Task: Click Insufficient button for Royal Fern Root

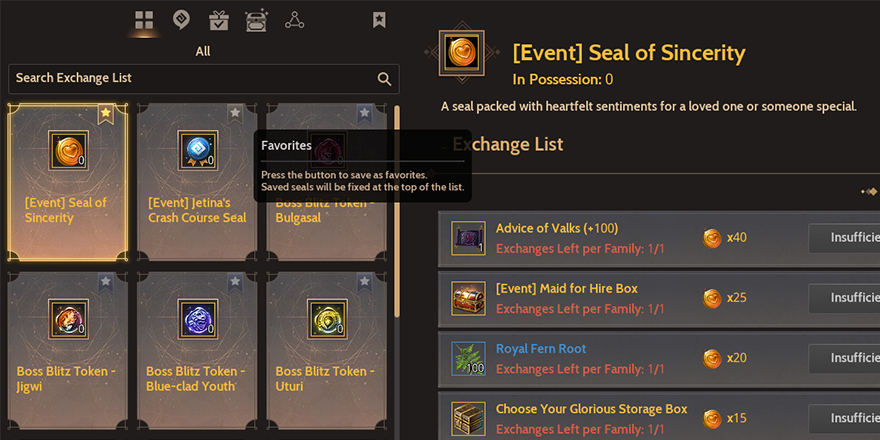Action: coord(846,358)
